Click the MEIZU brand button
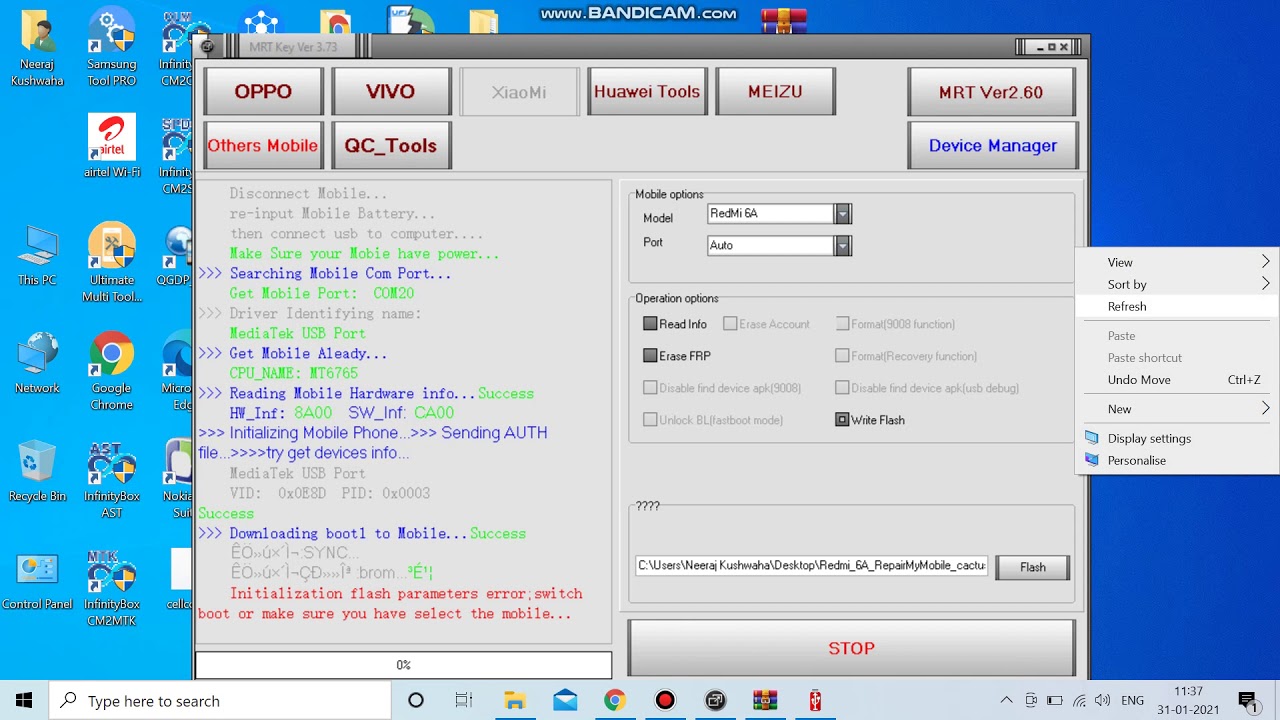 tap(775, 92)
